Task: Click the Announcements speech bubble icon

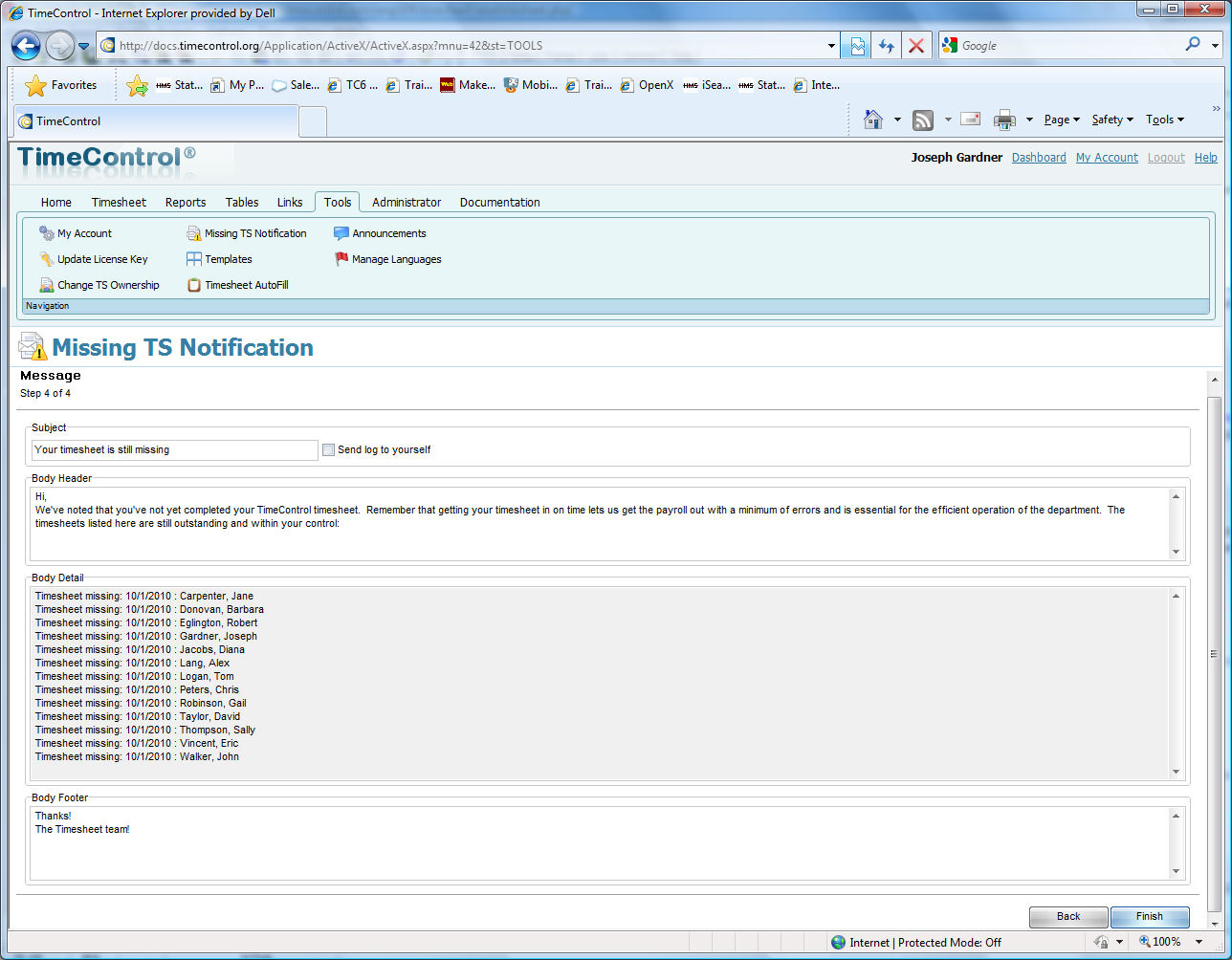Action: pyautogui.click(x=341, y=233)
